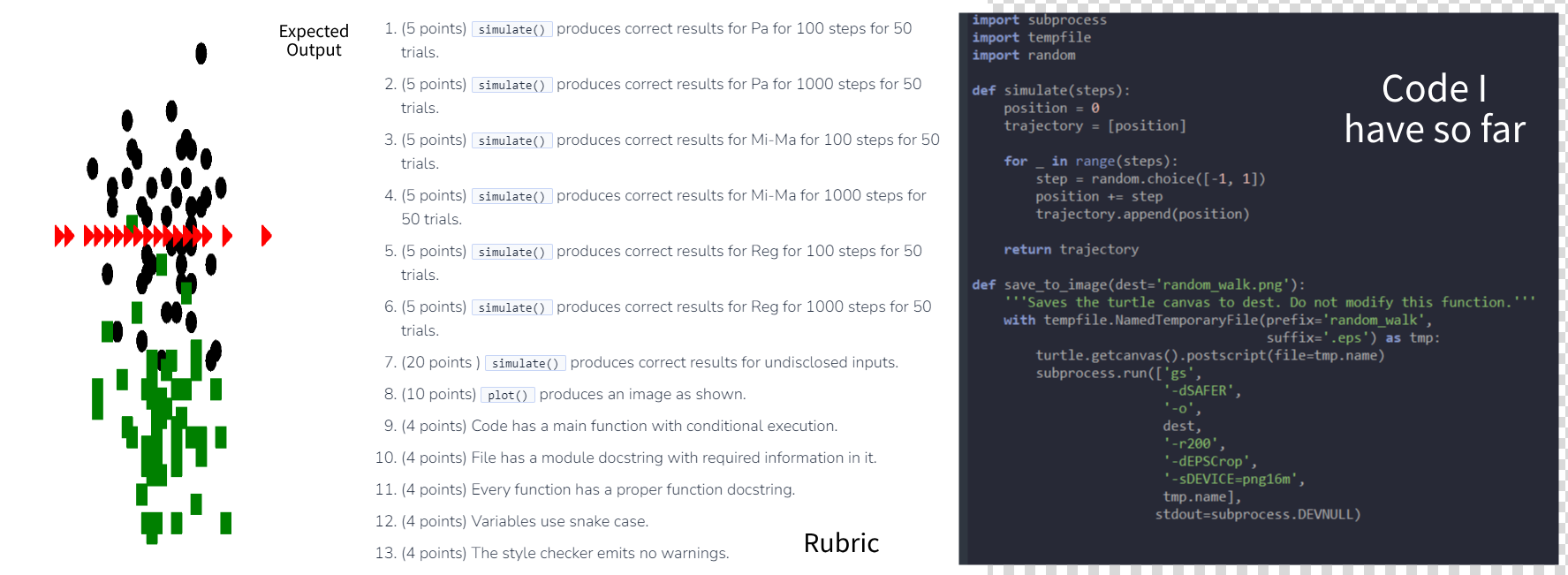Viewport: 1568px width, 575px height.
Task: Click 'Every function has a proper function docstring.'
Action: 633,489
